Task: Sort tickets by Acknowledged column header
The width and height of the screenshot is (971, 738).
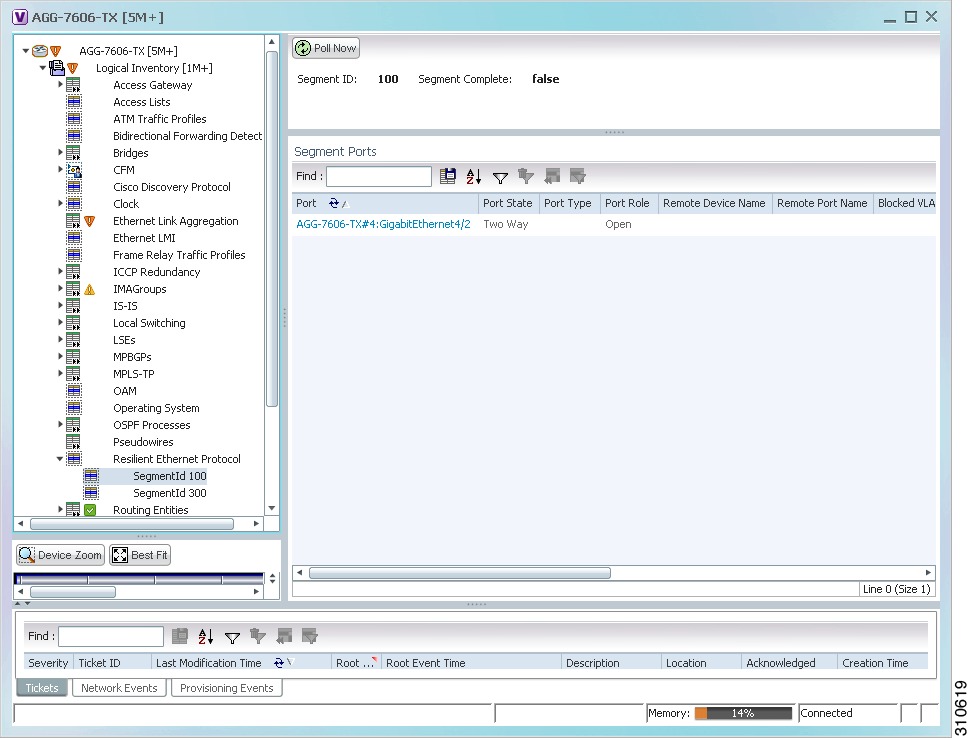Action: tap(788, 662)
